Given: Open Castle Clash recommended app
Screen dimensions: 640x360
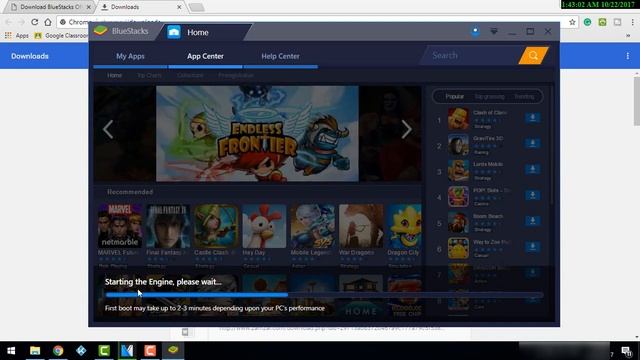Looking at the screenshot, I should click(x=216, y=226).
